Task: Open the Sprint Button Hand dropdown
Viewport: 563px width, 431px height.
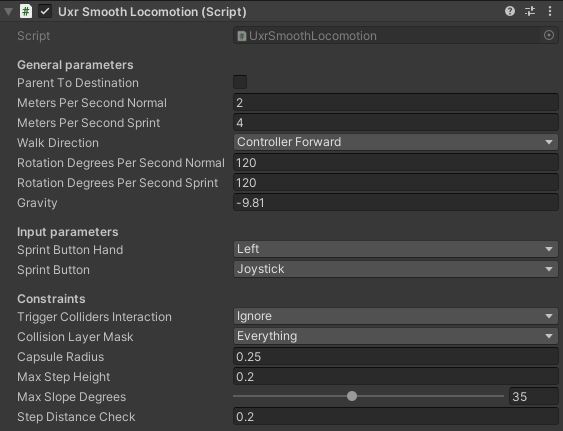Action: (x=396, y=249)
